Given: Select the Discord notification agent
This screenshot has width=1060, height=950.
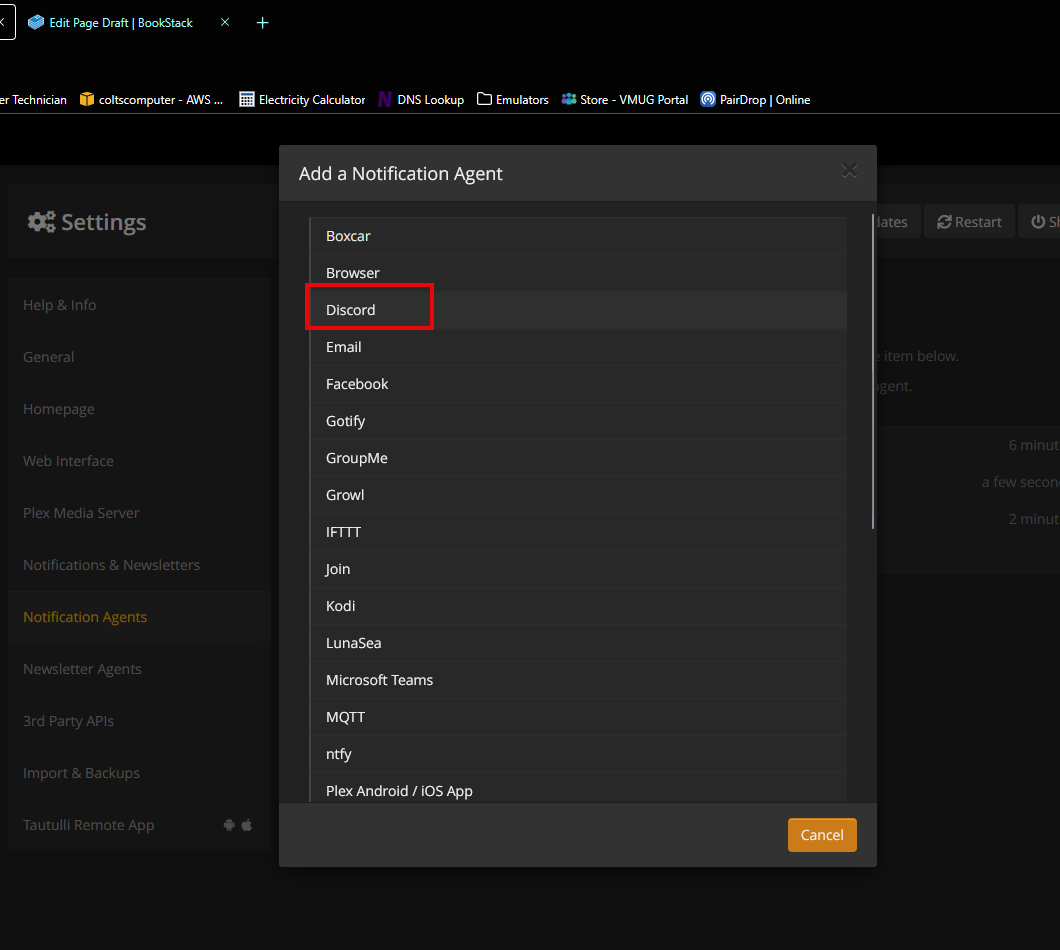Looking at the screenshot, I should coord(579,310).
